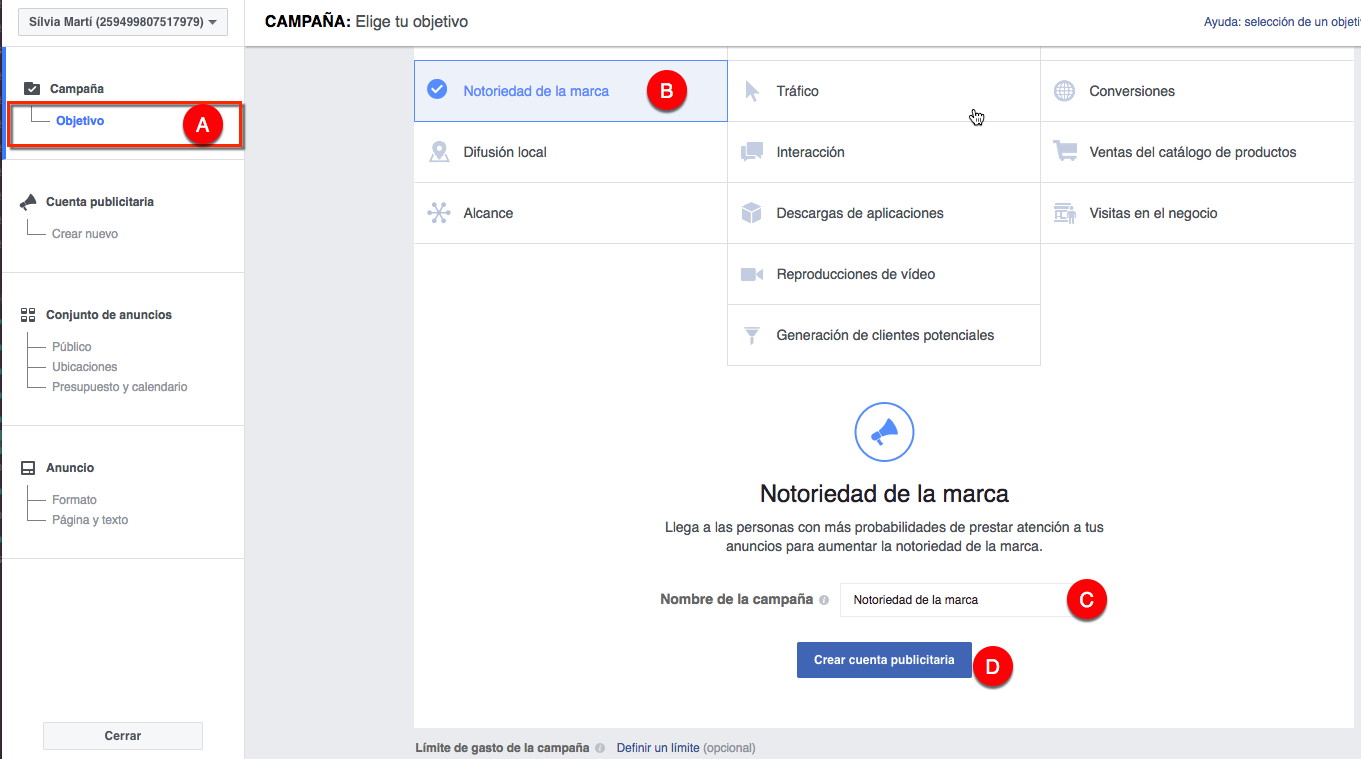
Task: Open the Sílvia Martí account dropdown
Action: tap(122, 21)
